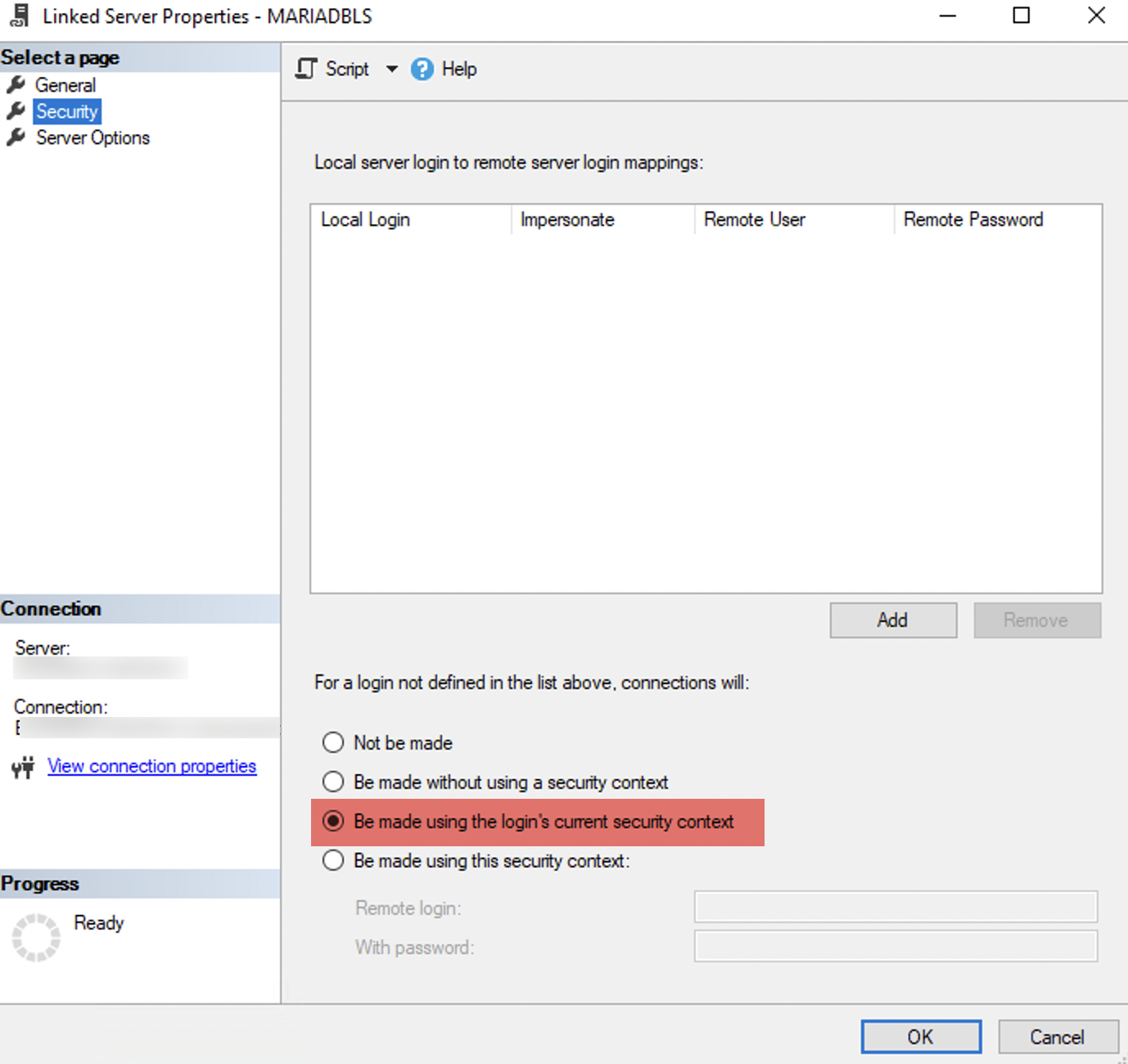Confirm the dialog with OK

coord(921,1037)
